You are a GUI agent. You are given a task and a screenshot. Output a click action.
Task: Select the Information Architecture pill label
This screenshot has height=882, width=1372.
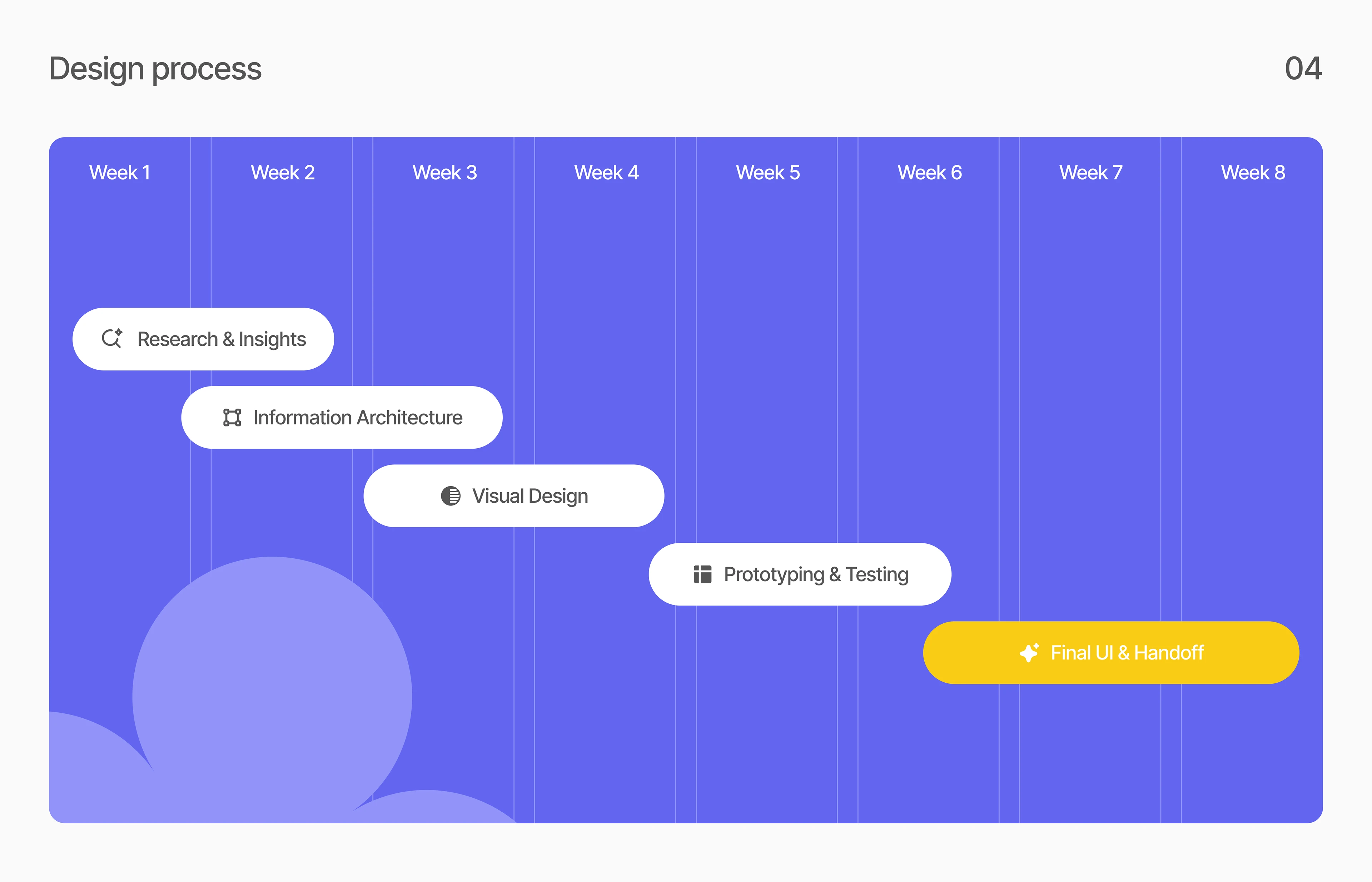tap(357, 418)
